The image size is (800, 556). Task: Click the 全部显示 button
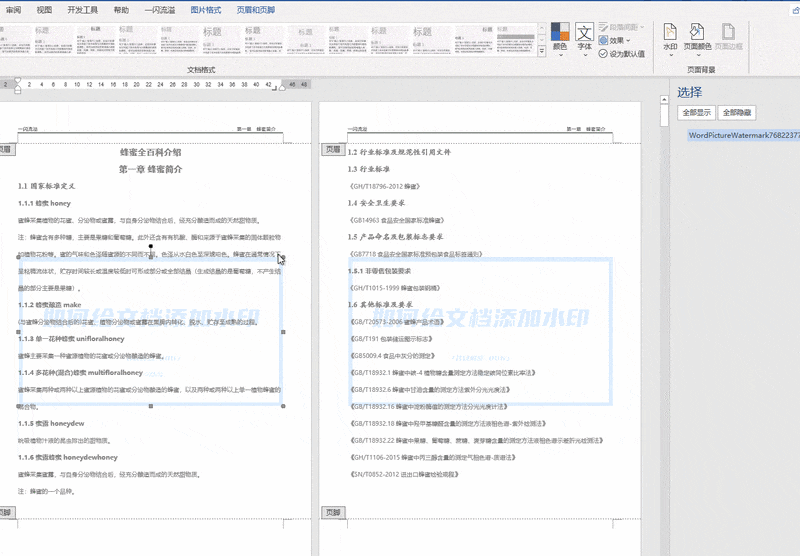(697, 113)
